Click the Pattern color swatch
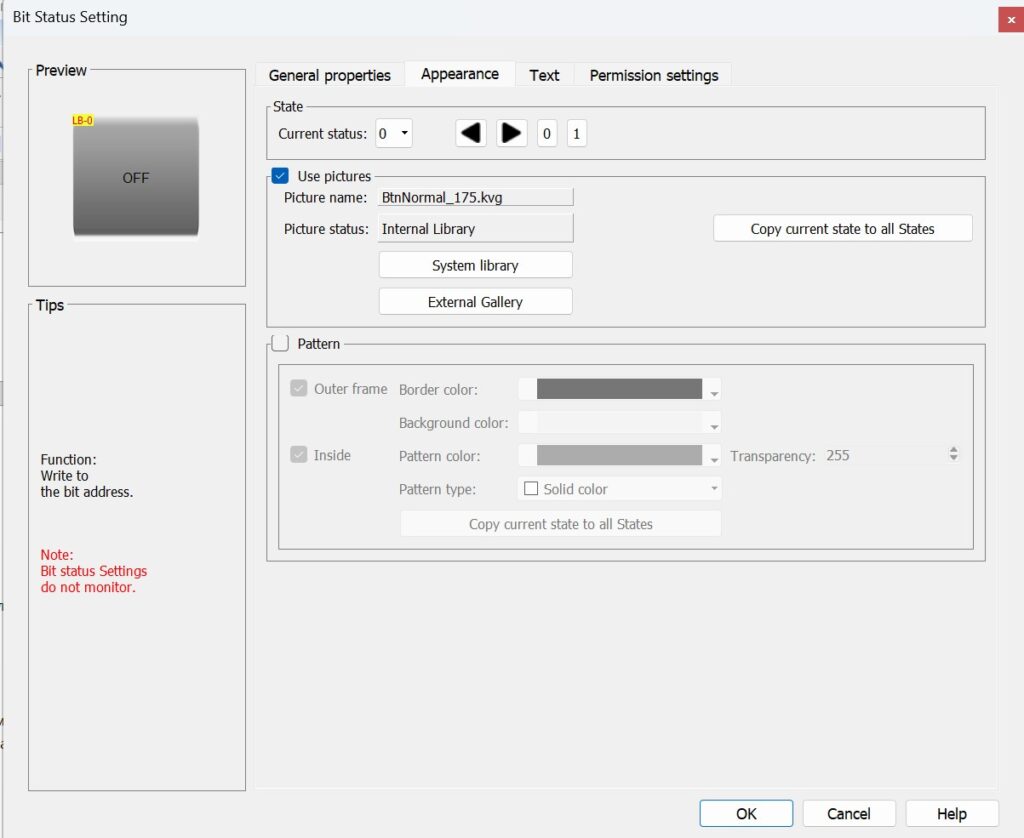The image size is (1024, 838). (x=619, y=455)
